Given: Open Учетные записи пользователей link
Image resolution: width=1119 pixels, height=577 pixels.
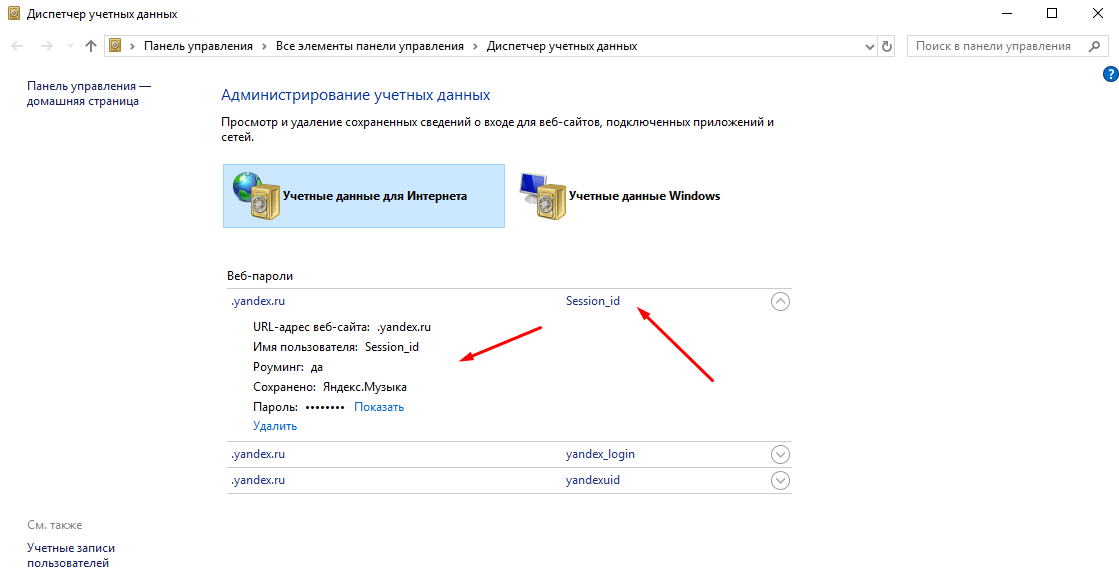Looking at the screenshot, I should point(71,556).
